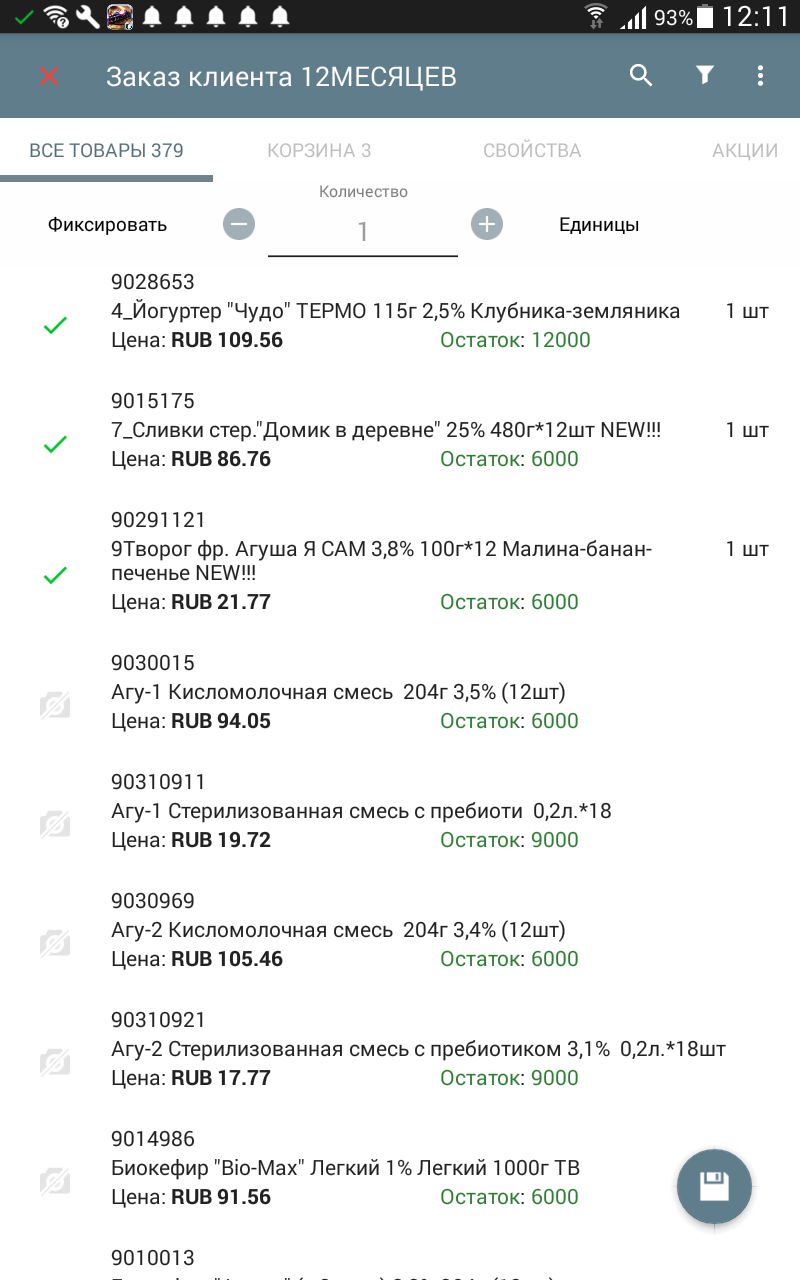Decrease quantity with the minus button
The width and height of the screenshot is (800, 1280).
click(x=239, y=224)
